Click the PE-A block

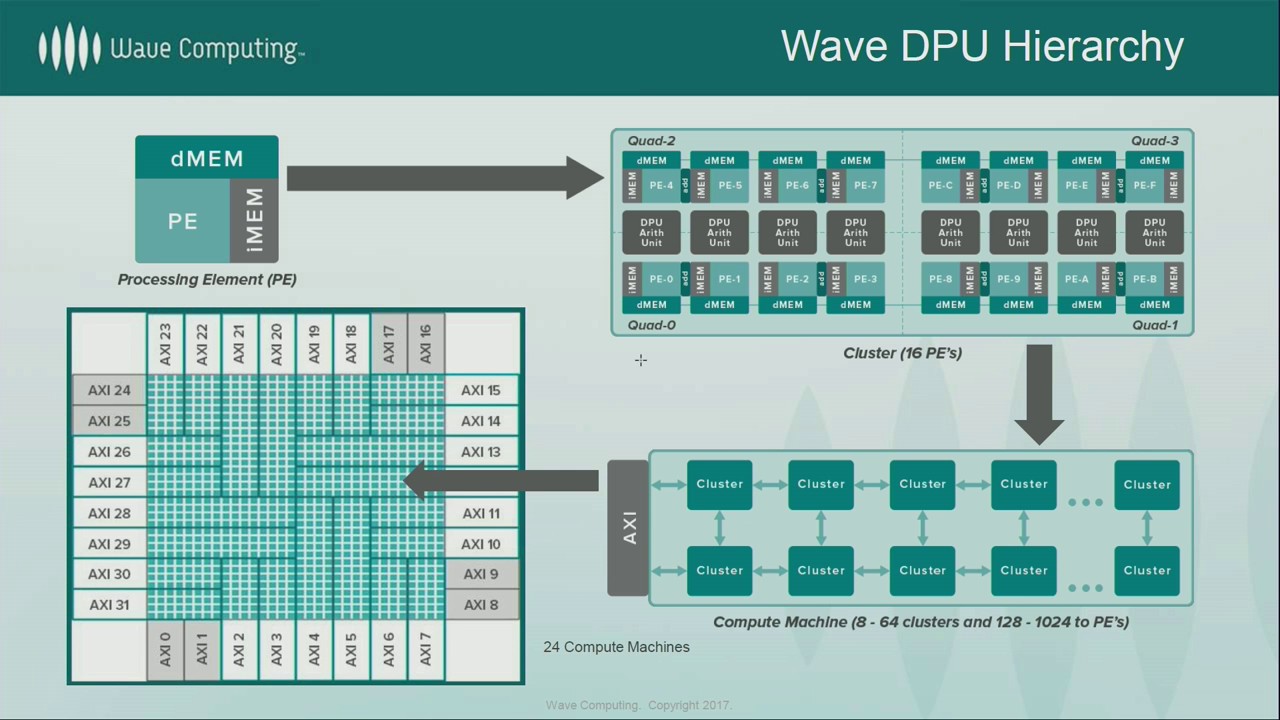coord(1077,279)
